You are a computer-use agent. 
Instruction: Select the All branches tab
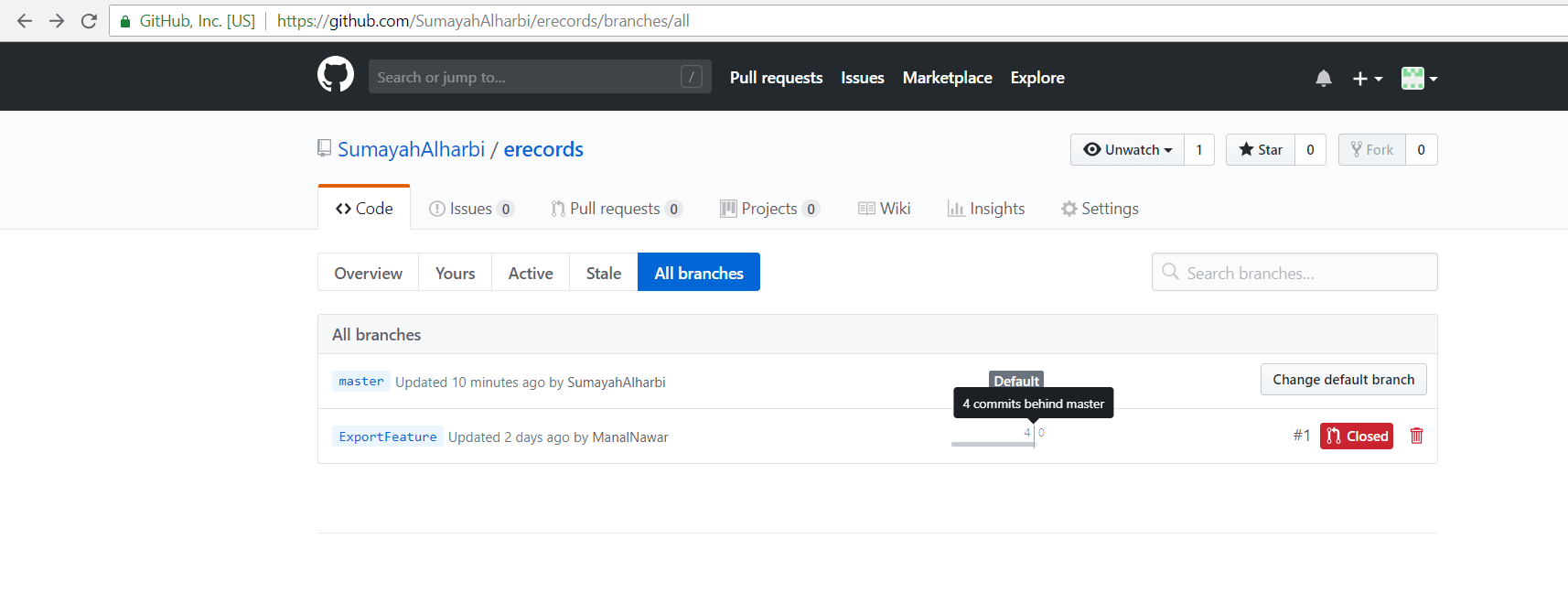699,273
